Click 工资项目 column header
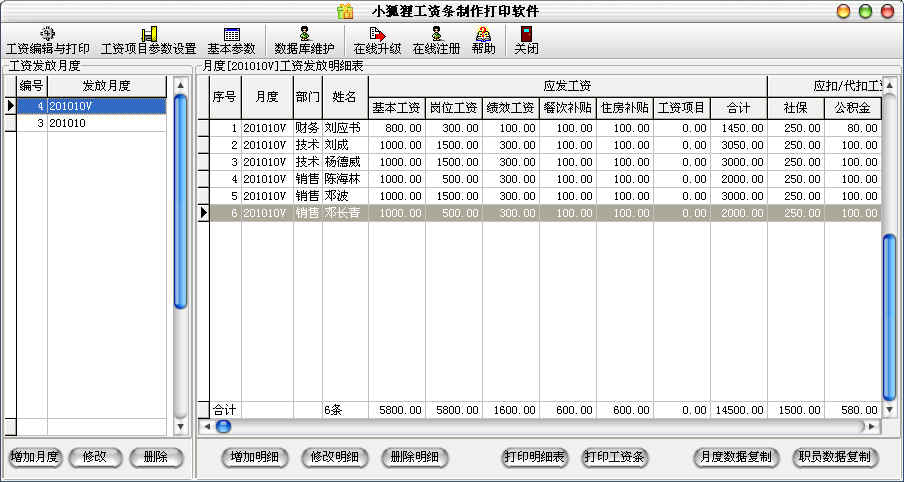 tap(682, 108)
